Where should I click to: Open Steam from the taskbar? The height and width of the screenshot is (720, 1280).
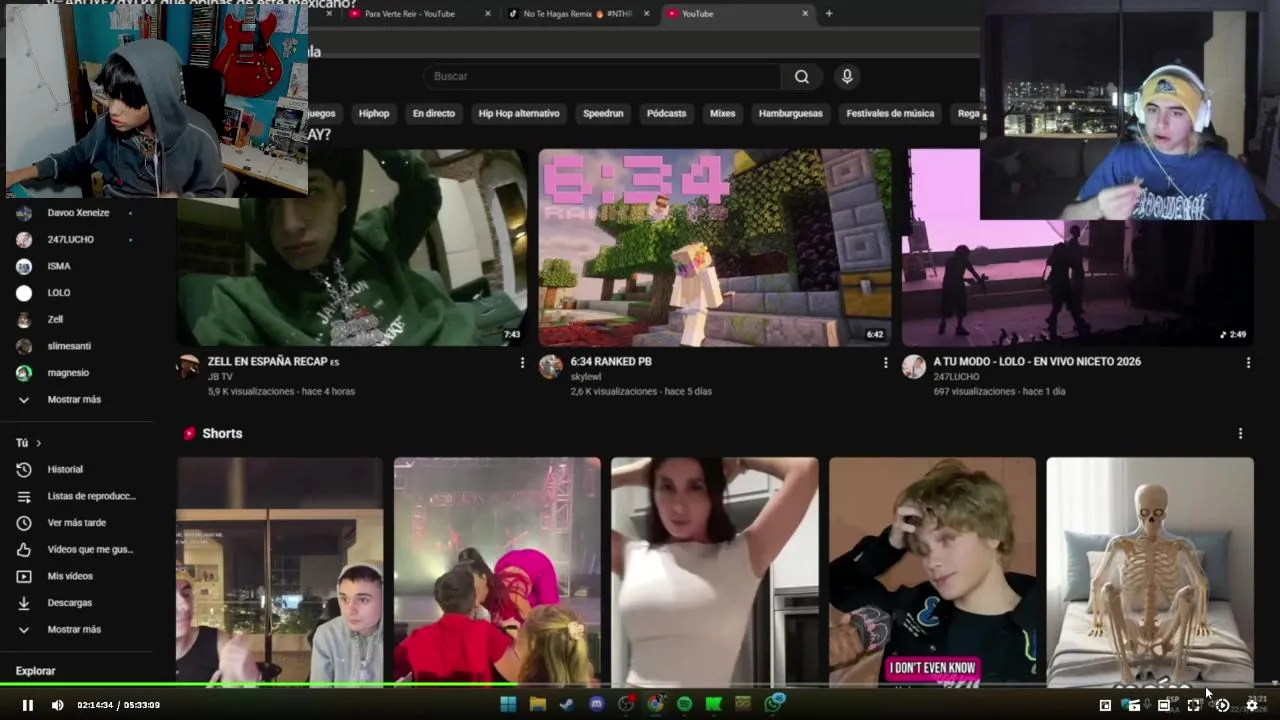[x=566, y=704]
